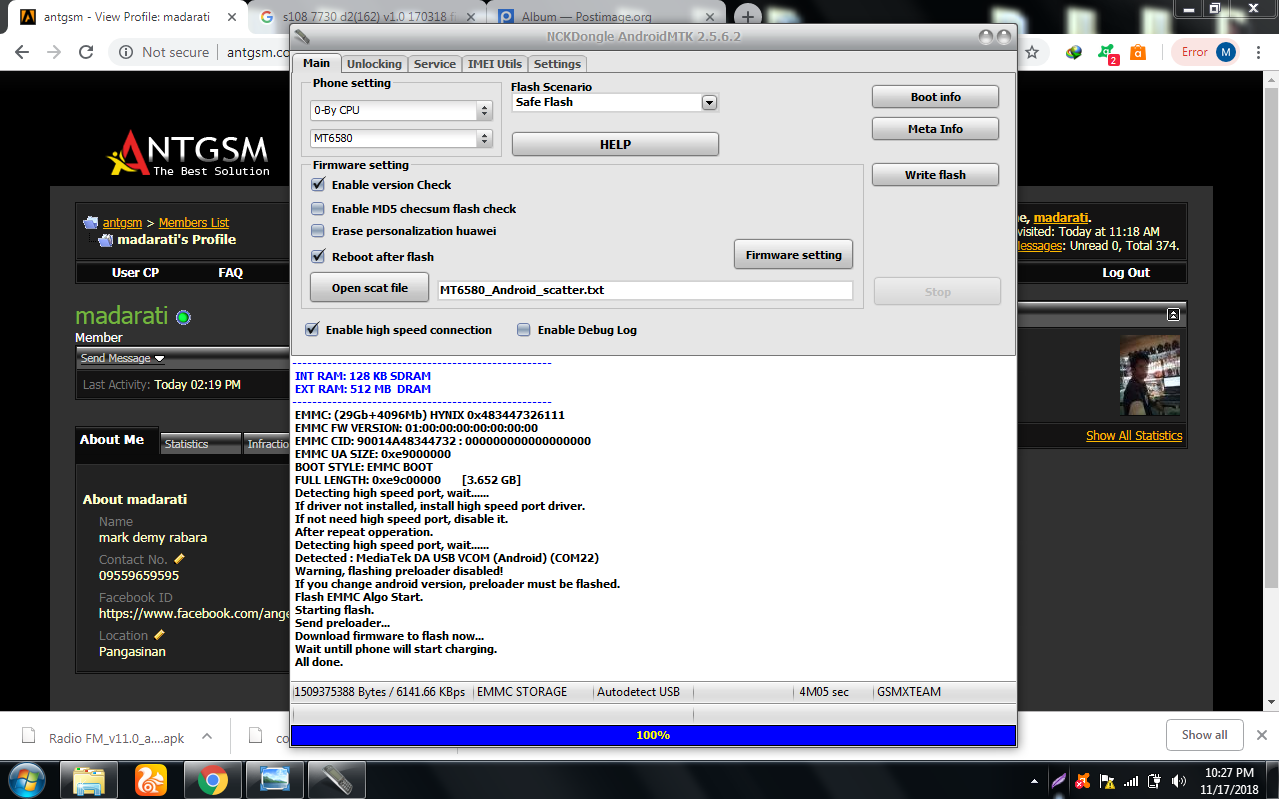The image size is (1279, 799).
Task: Expand the Safe Flash scenario dropdown
Action: pyautogui.click(x=709, y=102)
